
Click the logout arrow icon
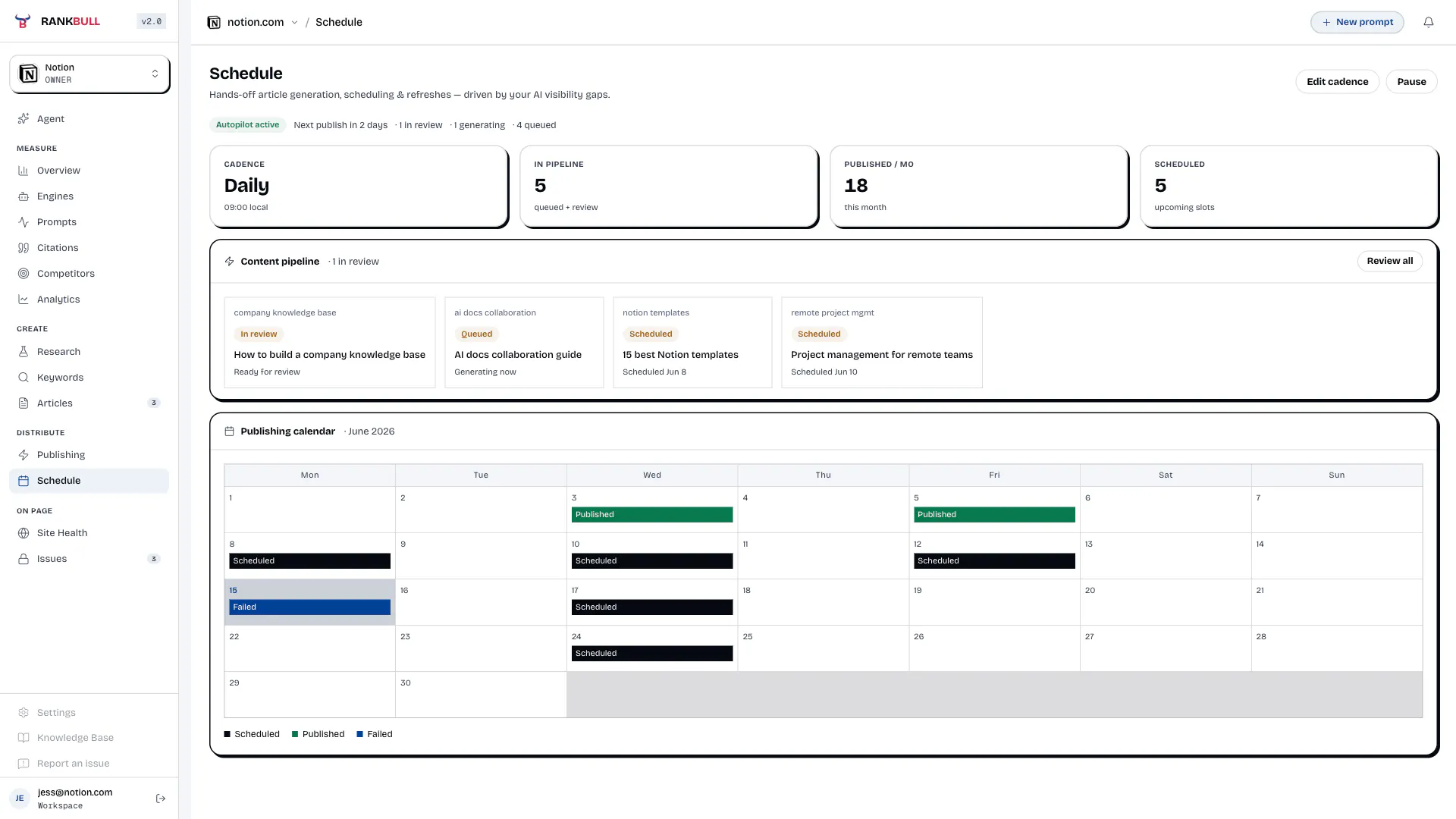[161, 799]
